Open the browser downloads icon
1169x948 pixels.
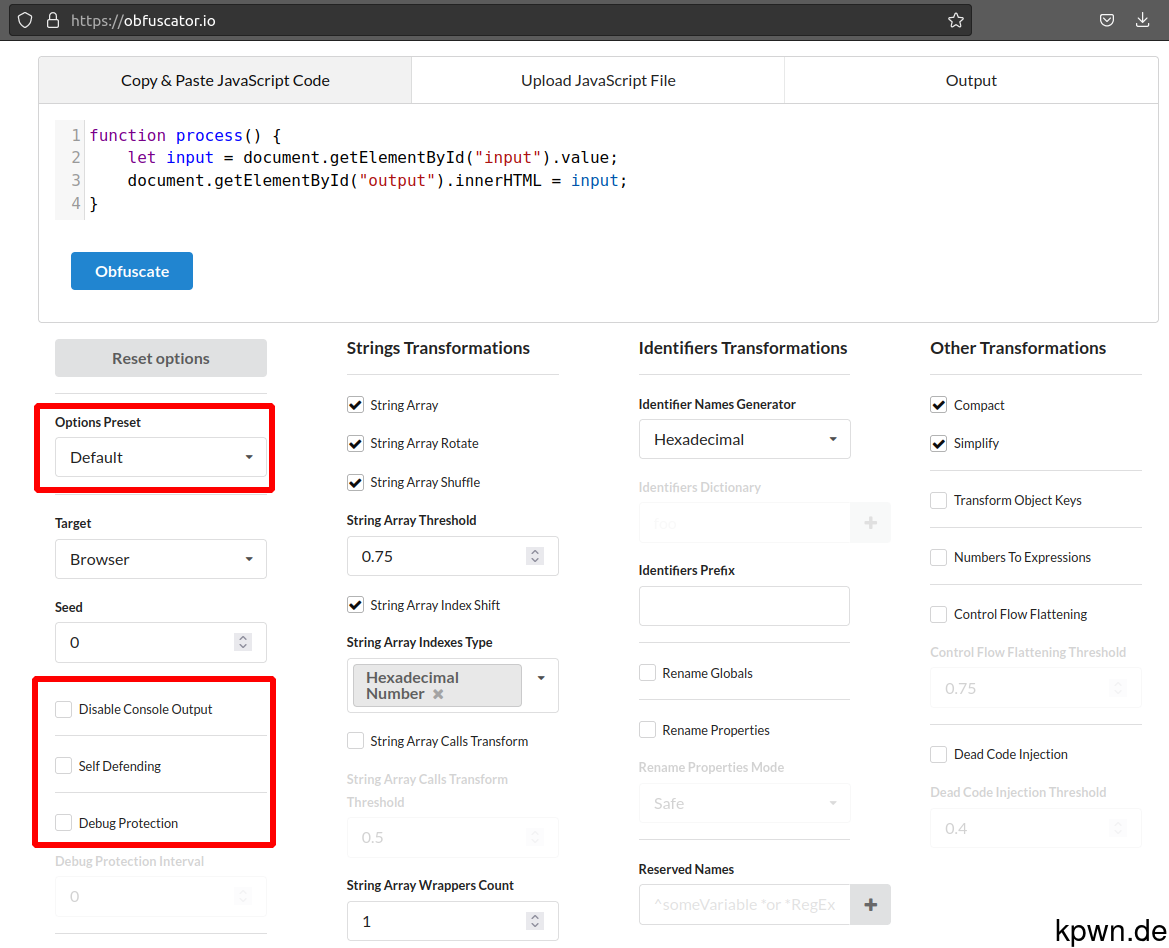(1142, 19)
